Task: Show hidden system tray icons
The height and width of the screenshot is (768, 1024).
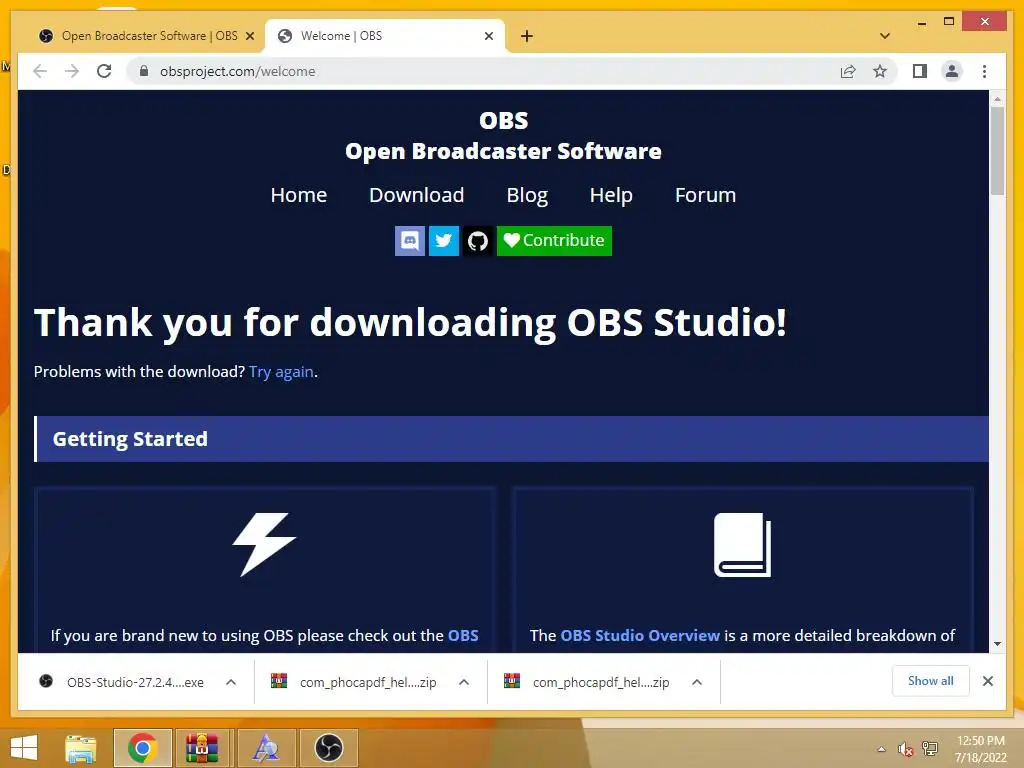Action: tap(881, 749)
